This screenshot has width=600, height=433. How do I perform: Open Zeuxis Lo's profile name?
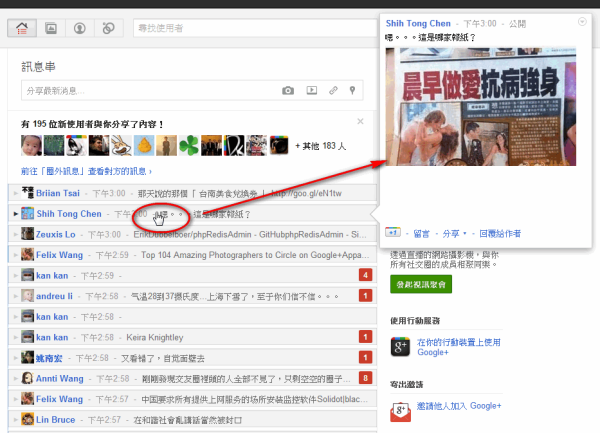coord(55,234)
